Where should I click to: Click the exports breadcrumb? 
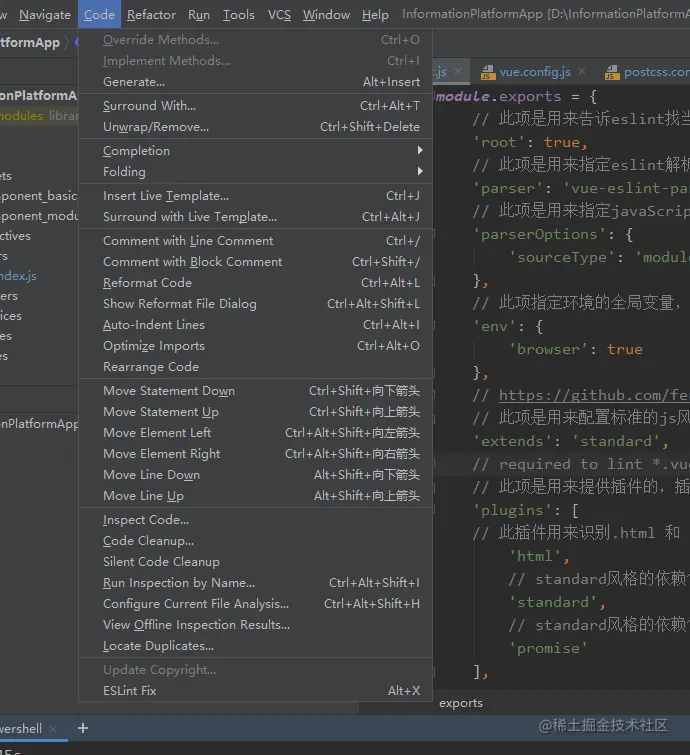pos(461,703)
